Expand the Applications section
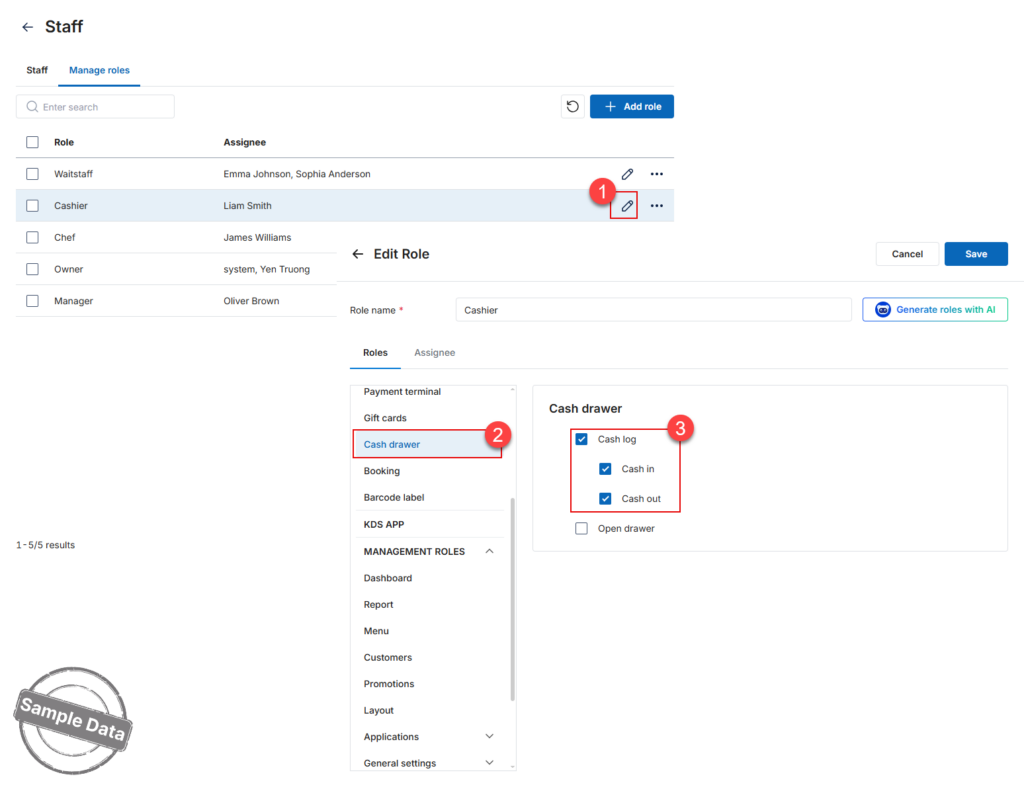This screenshot has width=1024, height=787. (x=489, y=737)
